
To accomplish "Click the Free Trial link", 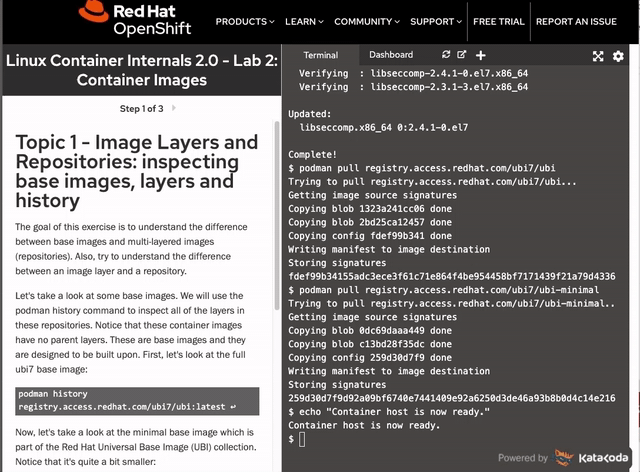I will [499, 21].
